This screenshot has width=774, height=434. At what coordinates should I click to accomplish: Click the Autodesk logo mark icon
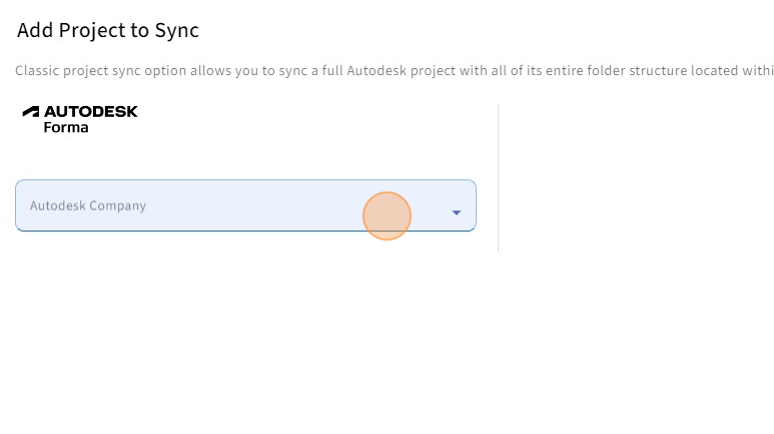(31, 112)
